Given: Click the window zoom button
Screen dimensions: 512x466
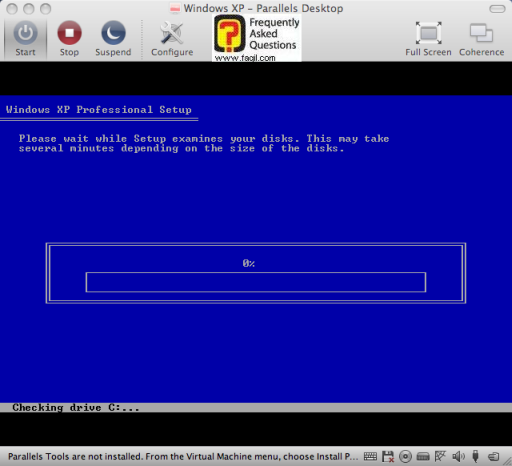Looking at the screenshot, I should (x=45, y=9).
